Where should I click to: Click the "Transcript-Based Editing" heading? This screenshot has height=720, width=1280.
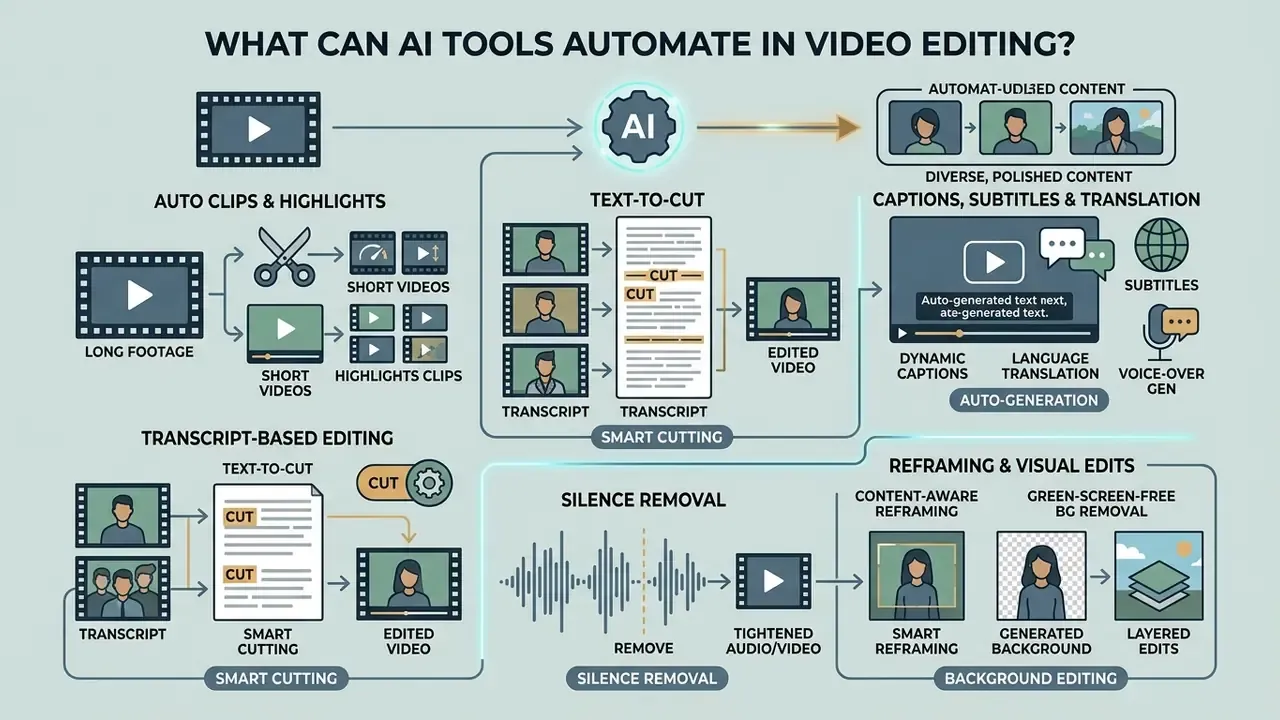[x=267, y=438]
